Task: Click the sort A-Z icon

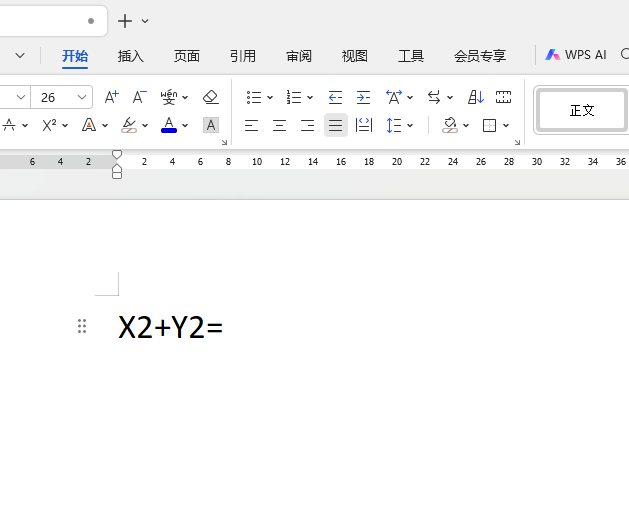Action: [476, 97]
